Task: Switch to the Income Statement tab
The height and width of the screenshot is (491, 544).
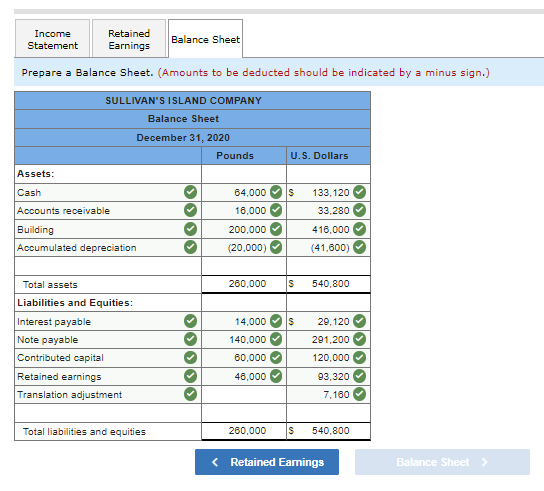Action: coord(52,39)
